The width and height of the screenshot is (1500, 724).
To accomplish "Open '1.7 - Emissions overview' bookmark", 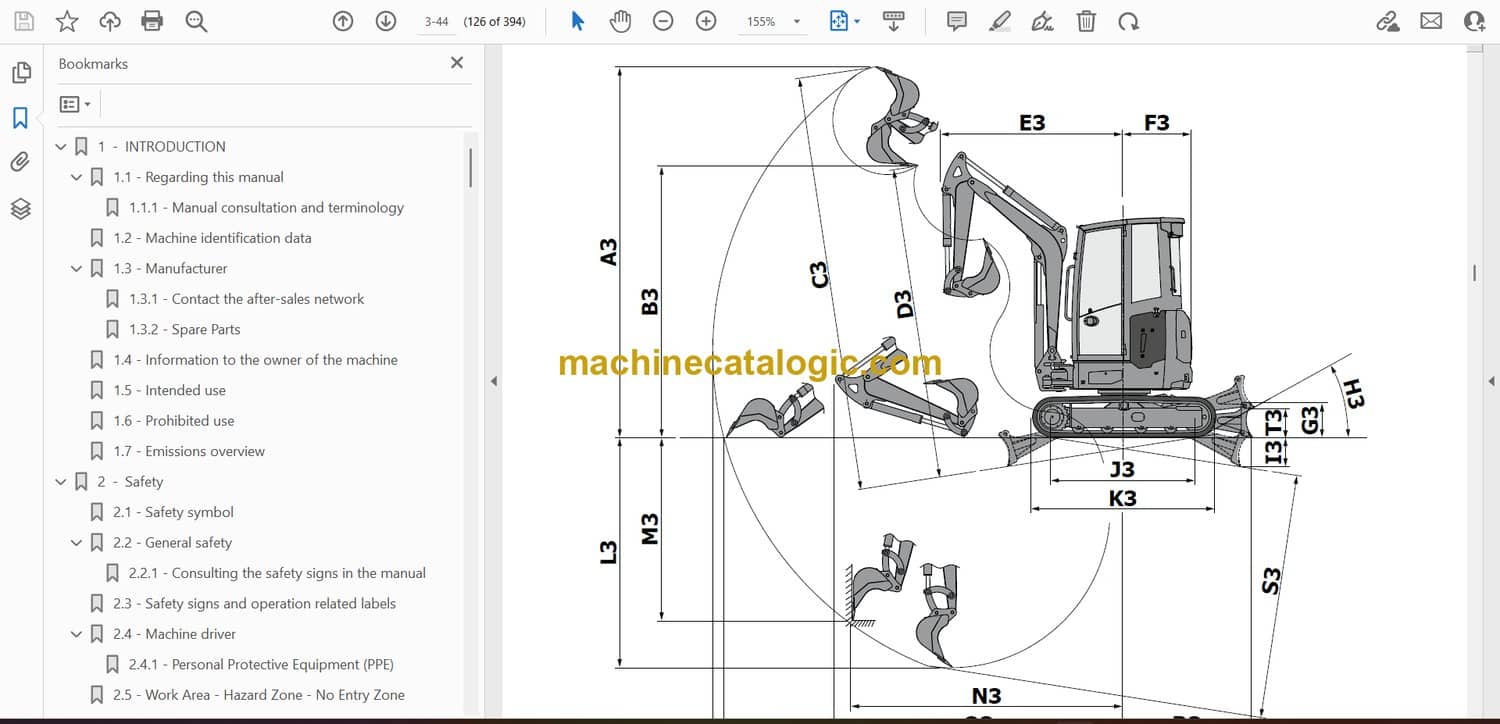I will click(x=189, y=451).
